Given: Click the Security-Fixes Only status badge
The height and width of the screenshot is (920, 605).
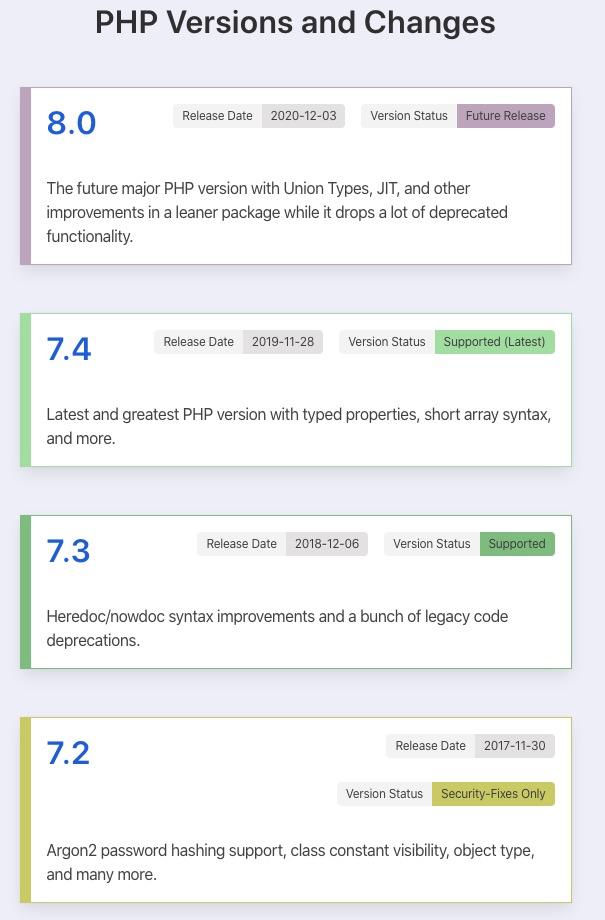Looking at the screenshot, I should pos(493,794).
